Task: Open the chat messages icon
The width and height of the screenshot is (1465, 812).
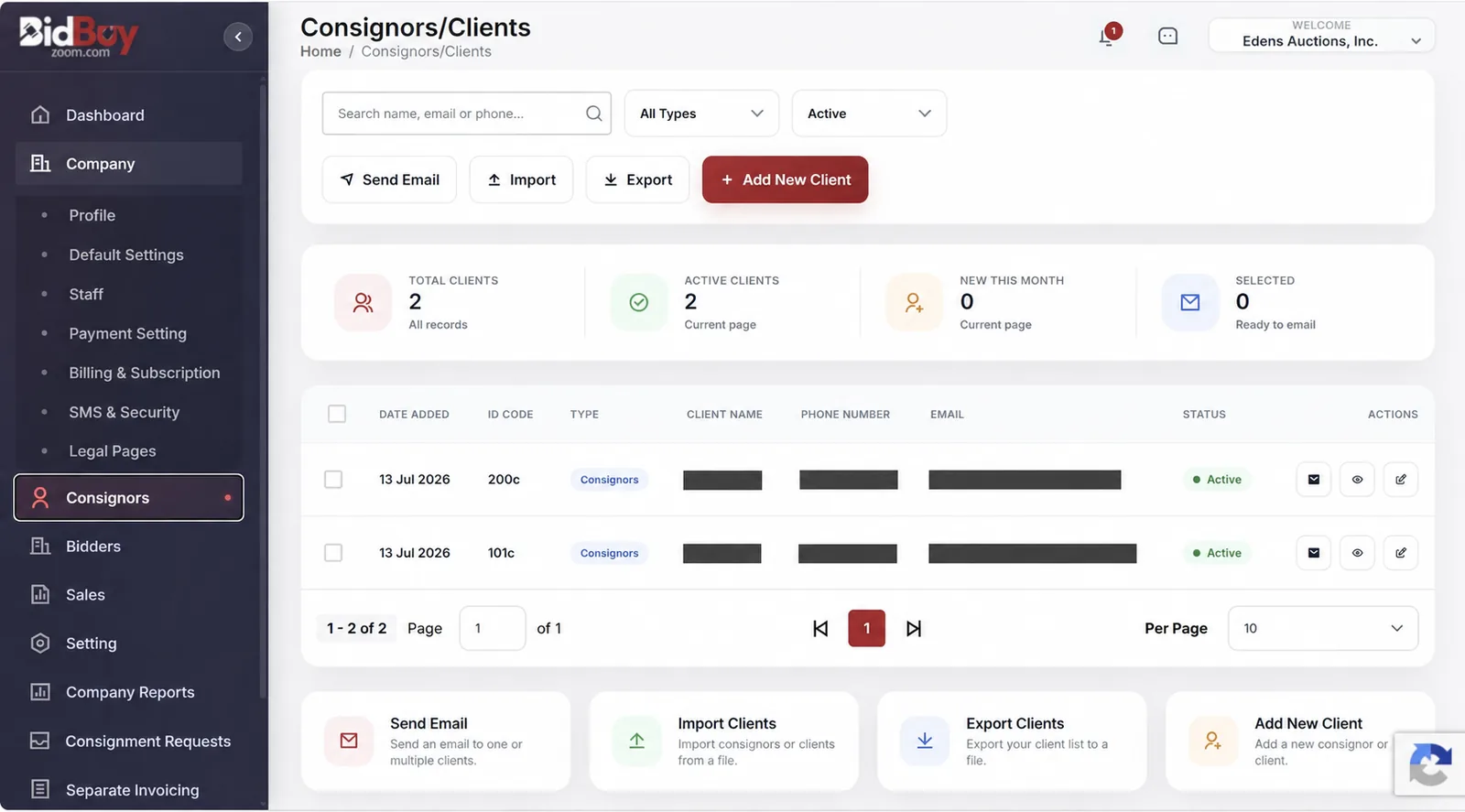Action: (1167, 37)
